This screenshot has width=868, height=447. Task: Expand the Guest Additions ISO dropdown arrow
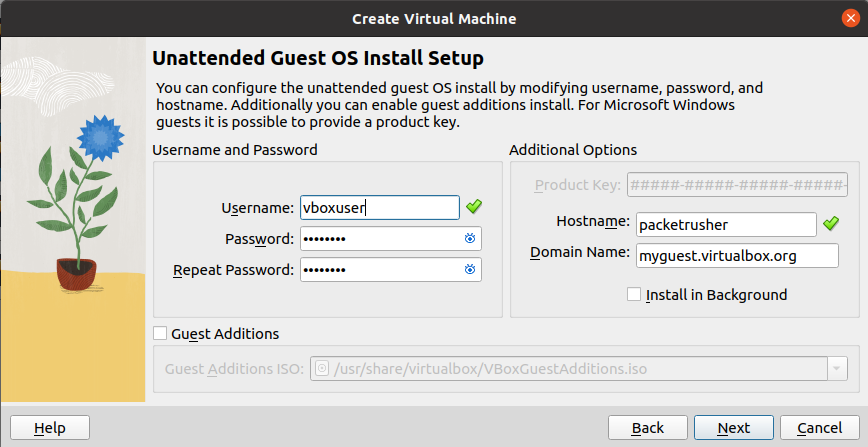835,369
